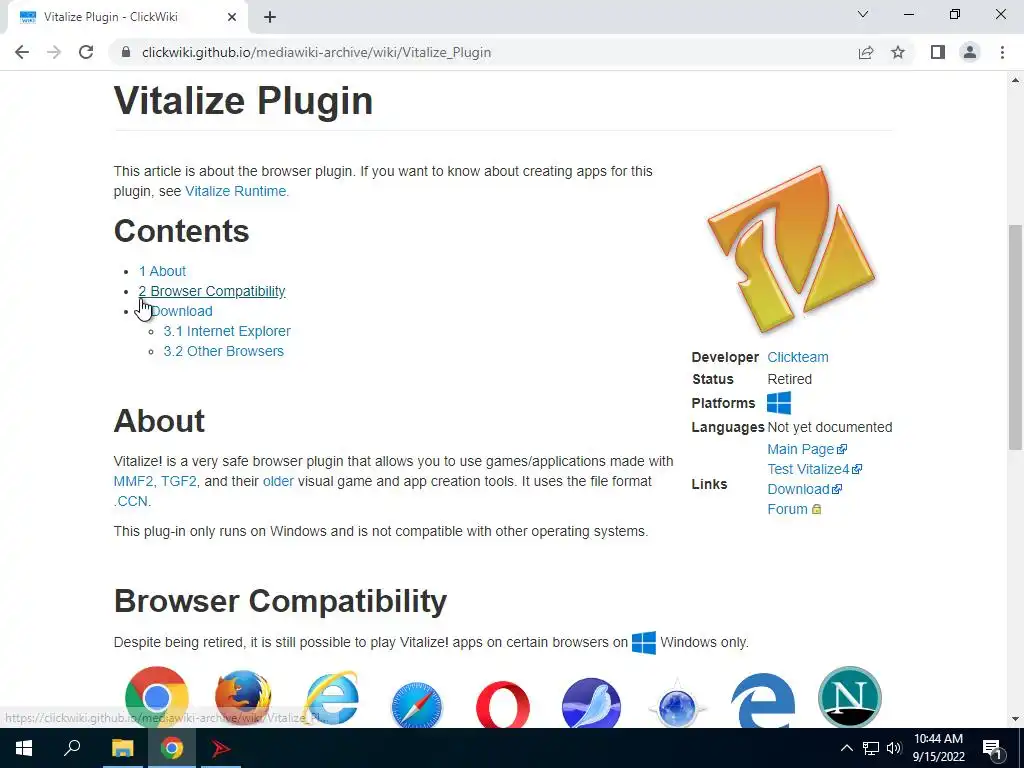1024x768 pixels.
Task: Select the Vitalize Plugin - ClickWiki tab
Action: pyautogui.click(x=129, y=17)
